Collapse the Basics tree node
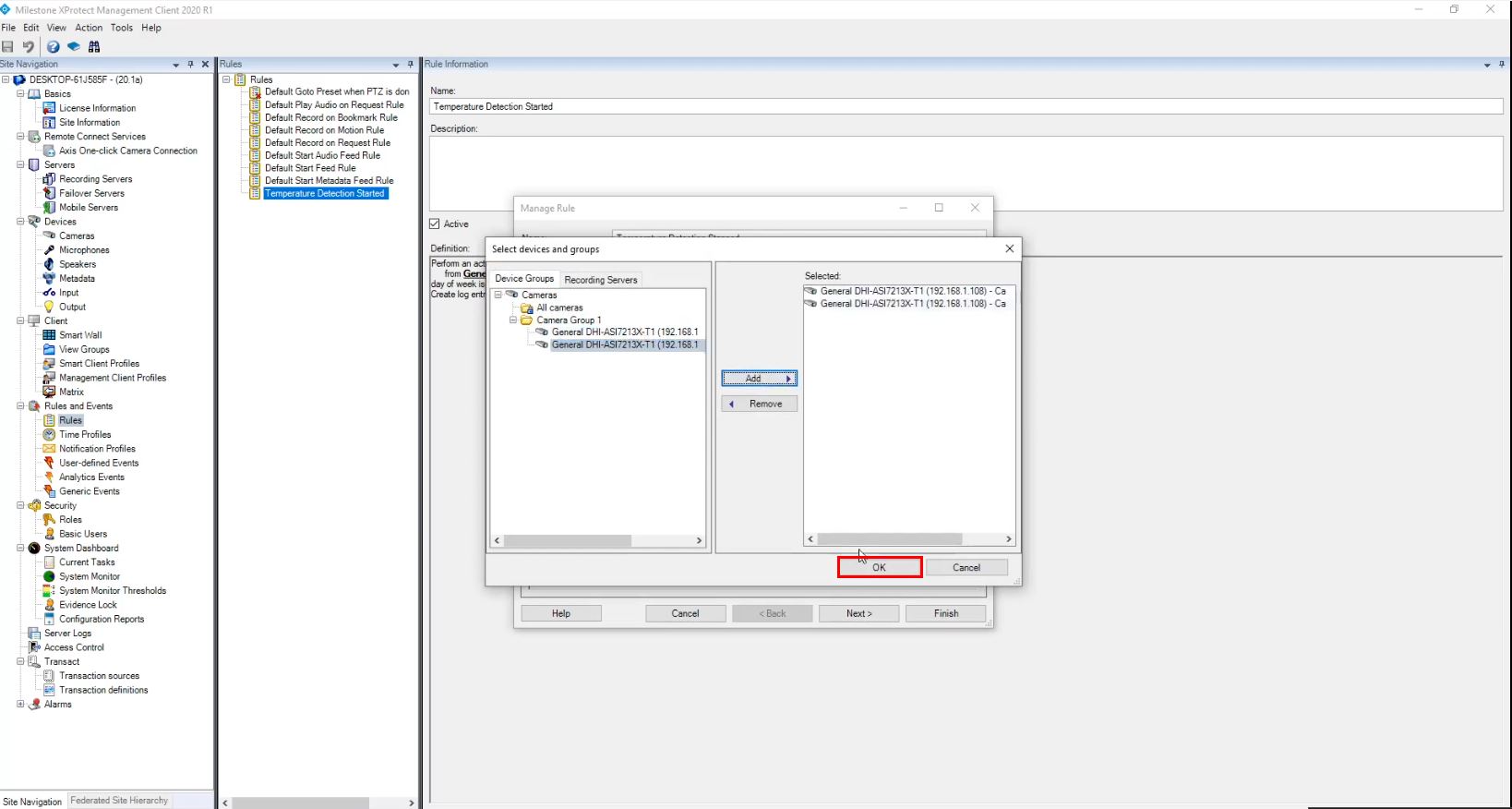 click(x=20, y=93)
